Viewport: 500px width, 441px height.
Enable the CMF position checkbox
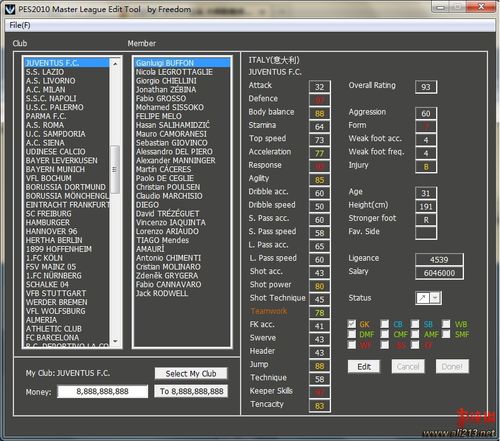385,334
